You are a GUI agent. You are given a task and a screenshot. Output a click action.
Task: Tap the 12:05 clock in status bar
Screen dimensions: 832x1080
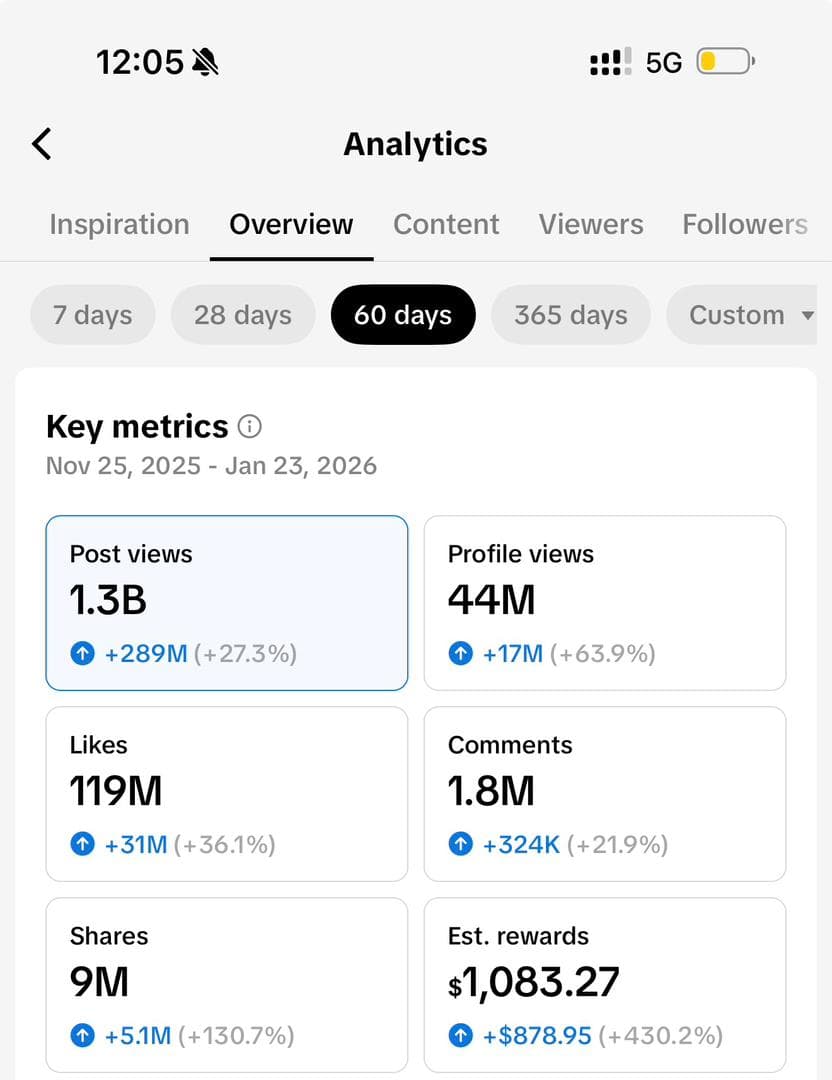tap(140, 62)
